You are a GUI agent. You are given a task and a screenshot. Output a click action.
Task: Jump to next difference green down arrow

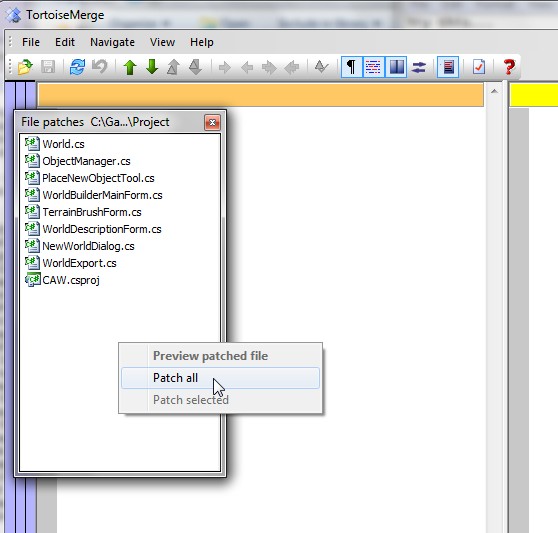click(x=152, y=67)
